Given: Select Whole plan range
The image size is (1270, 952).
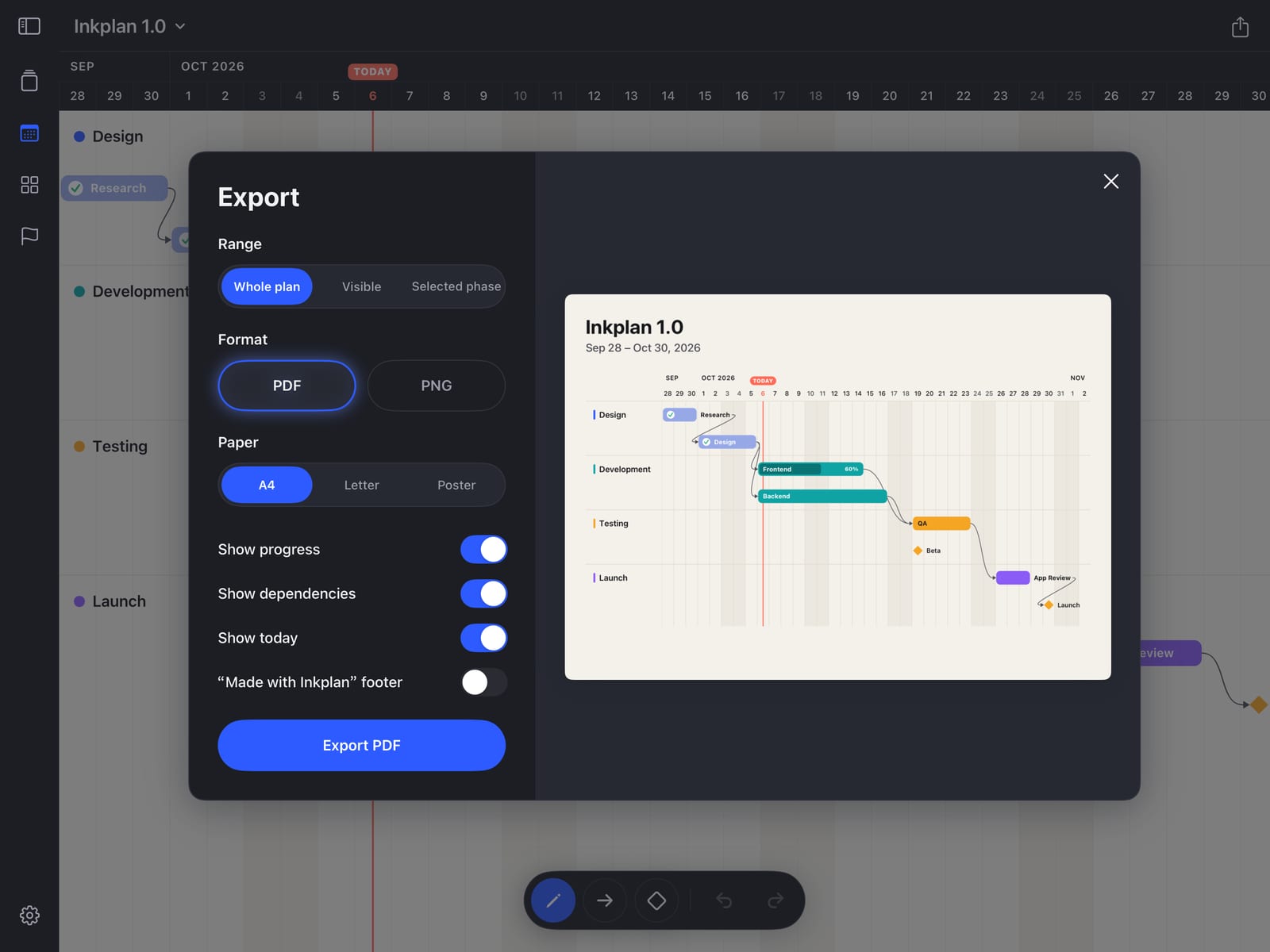Looking at the screenshot, I should pyautogui.click(x=267, y=286).
